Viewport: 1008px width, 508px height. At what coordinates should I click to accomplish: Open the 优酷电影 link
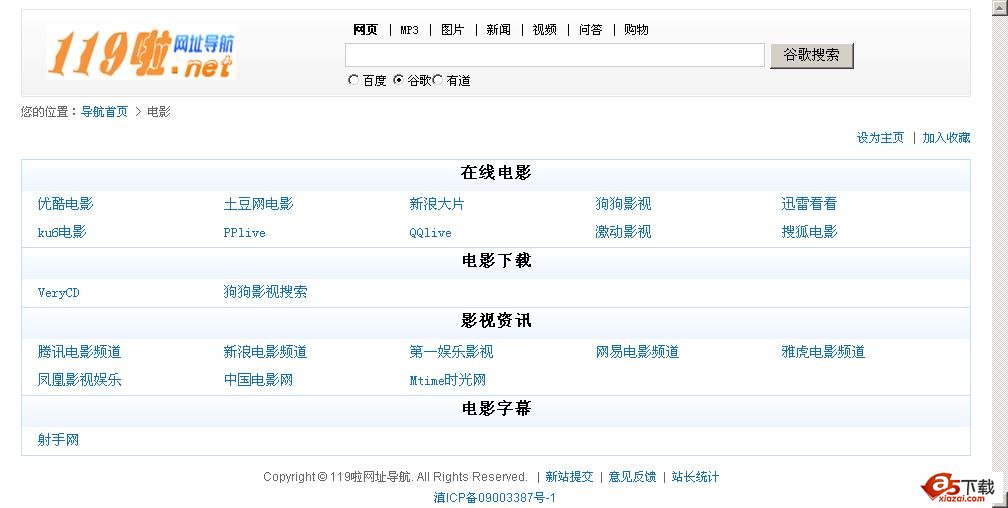66,204
